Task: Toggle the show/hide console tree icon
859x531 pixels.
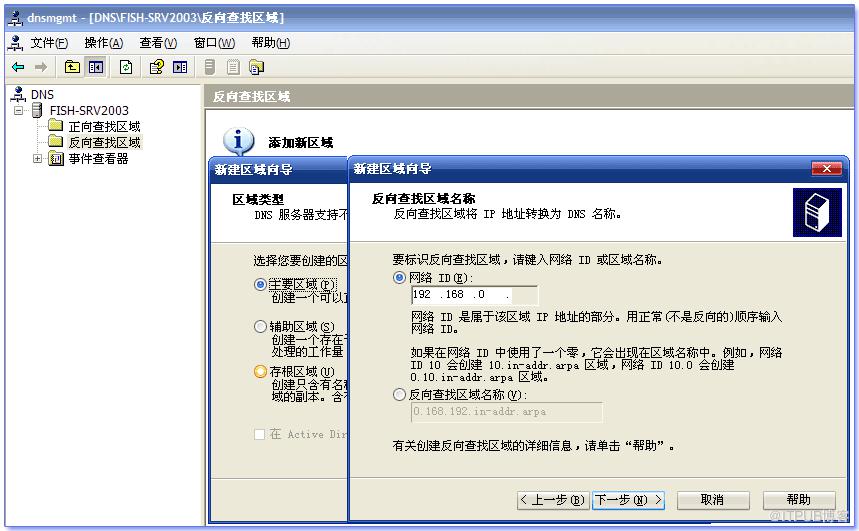Action: pos(96,67)
